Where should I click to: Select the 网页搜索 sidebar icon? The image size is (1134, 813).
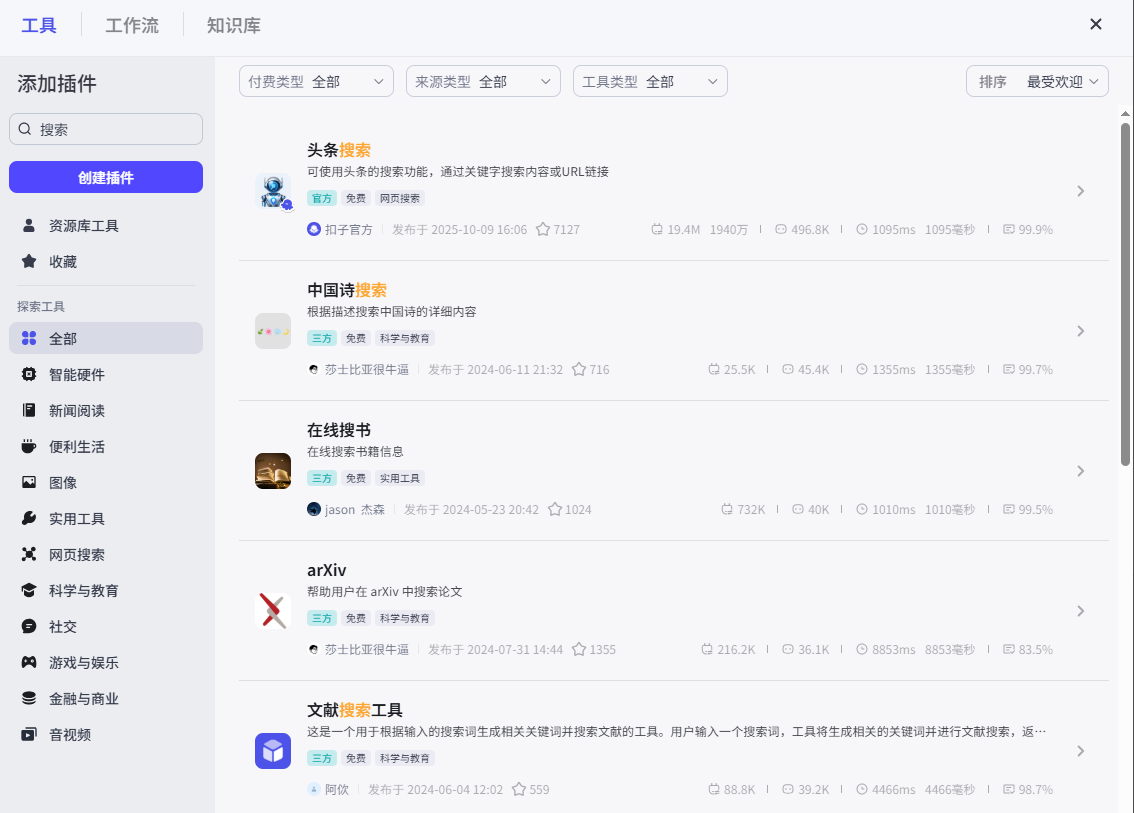click(x=30, y=554)
